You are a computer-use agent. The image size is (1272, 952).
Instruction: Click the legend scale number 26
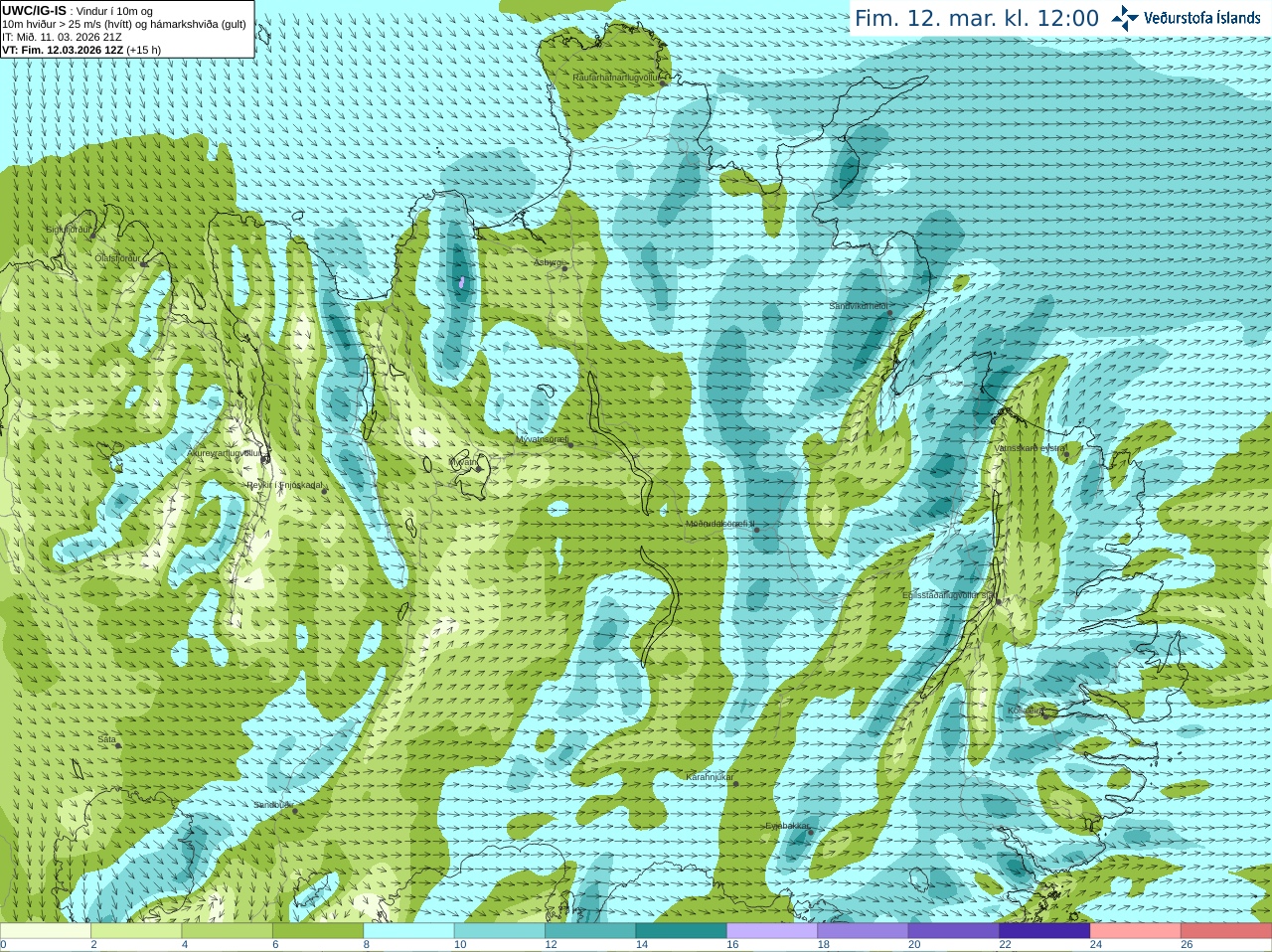coord(1187,945)
